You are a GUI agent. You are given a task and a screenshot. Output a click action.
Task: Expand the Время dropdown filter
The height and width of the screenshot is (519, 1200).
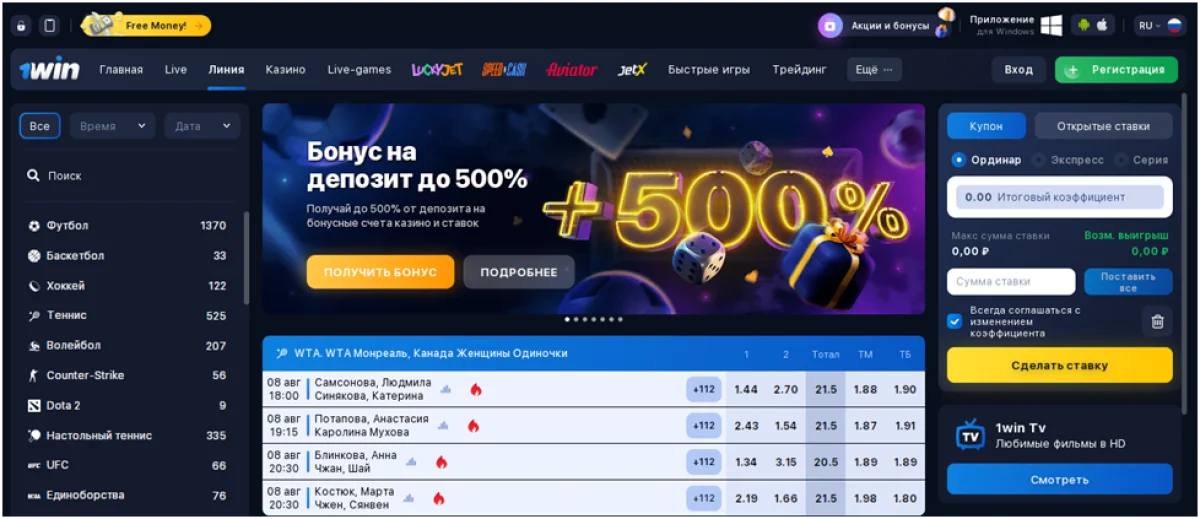pyautogui.click(x=112, y=126)
